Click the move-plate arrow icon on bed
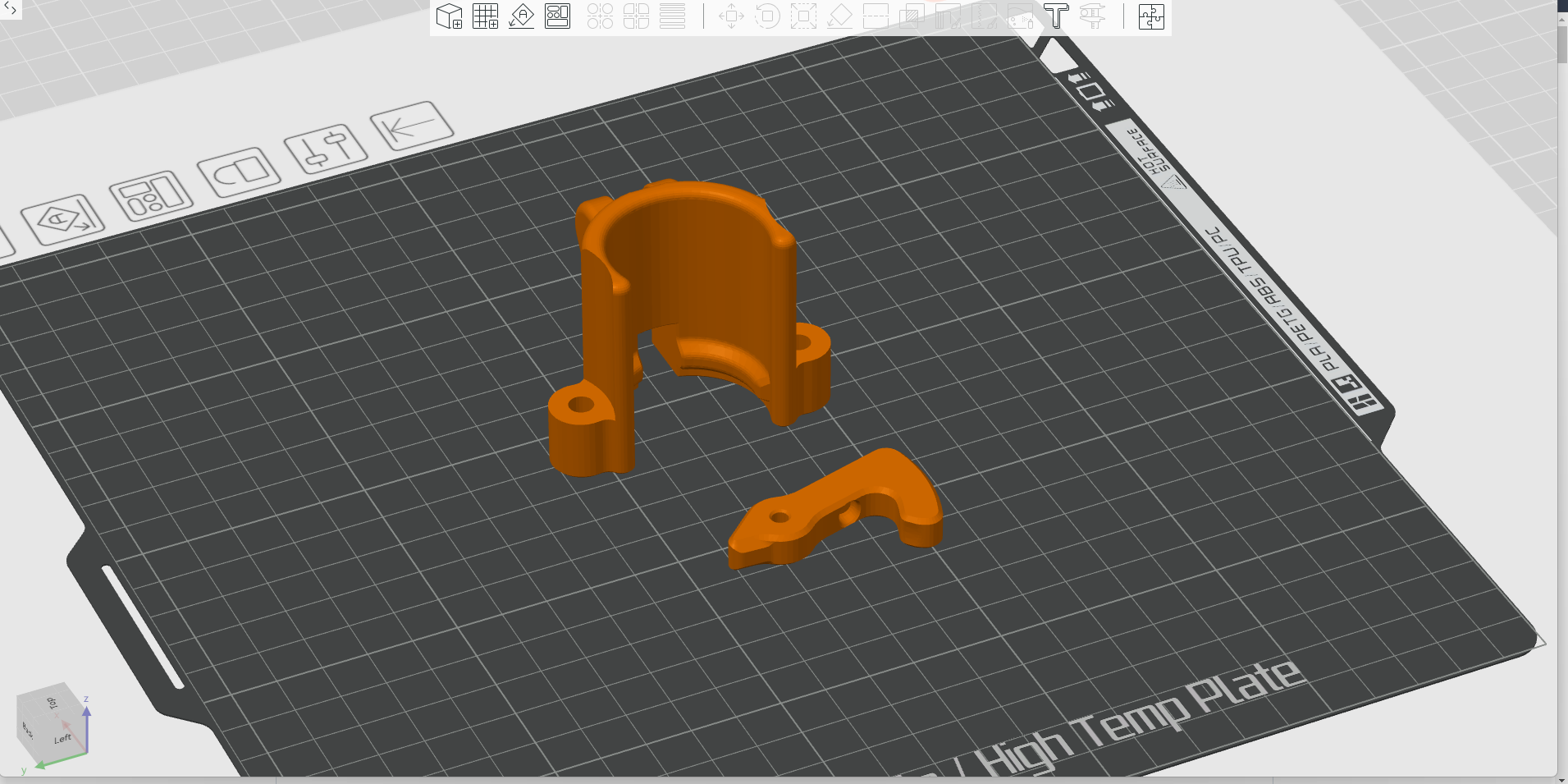1568x784 pixels. (x=412, y=126)
